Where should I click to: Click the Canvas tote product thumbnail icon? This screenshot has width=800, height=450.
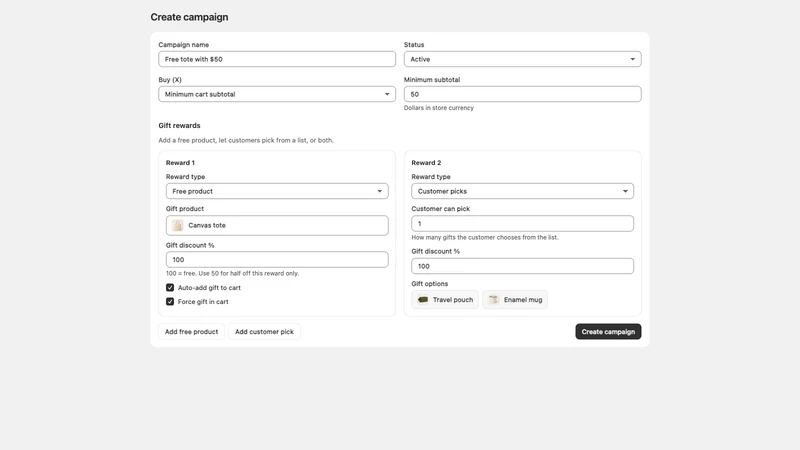[x=178, y=225]
